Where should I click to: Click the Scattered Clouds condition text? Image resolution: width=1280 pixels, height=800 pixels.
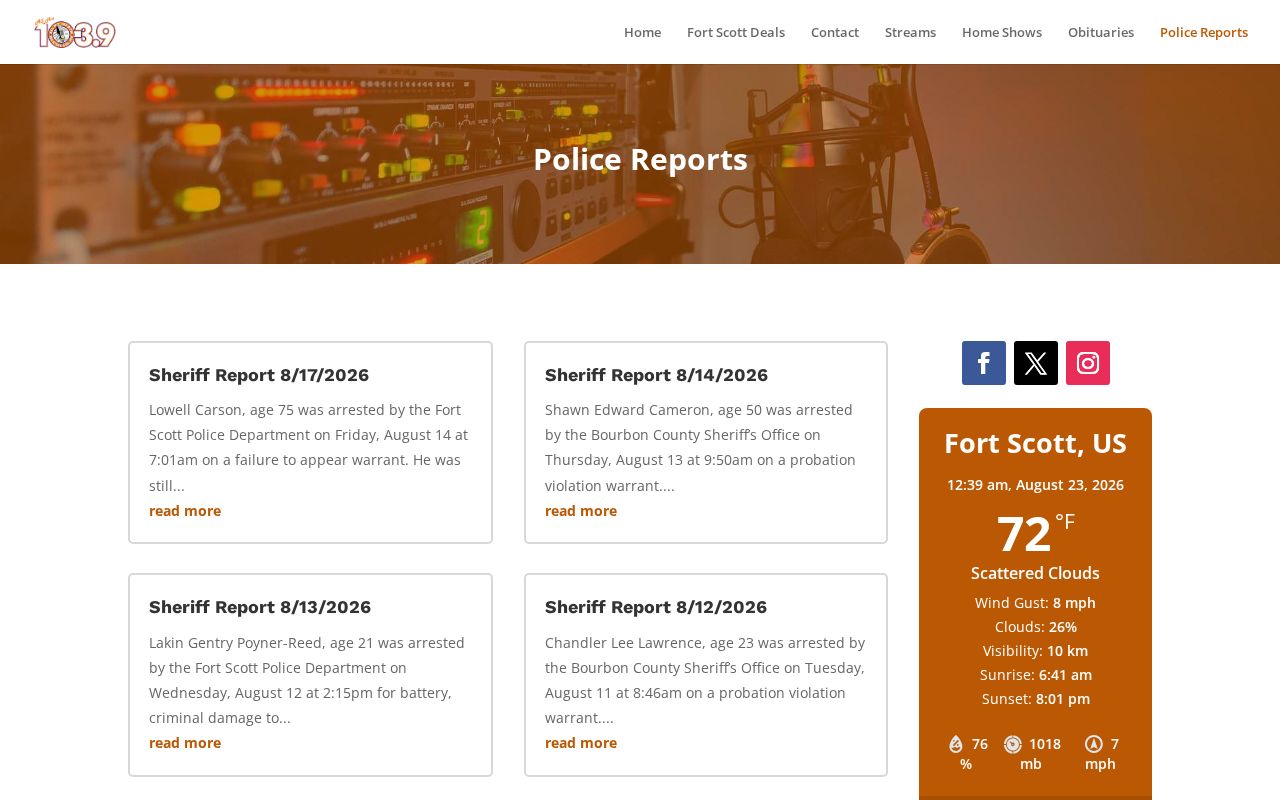pos(1035,573)
